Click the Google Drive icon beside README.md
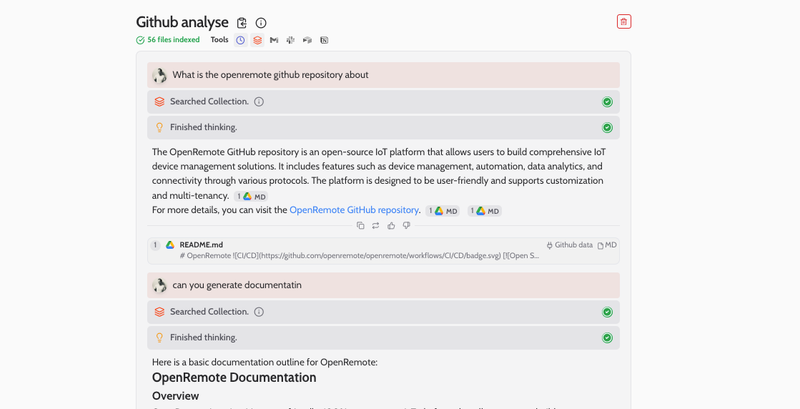 pos(170,245)
